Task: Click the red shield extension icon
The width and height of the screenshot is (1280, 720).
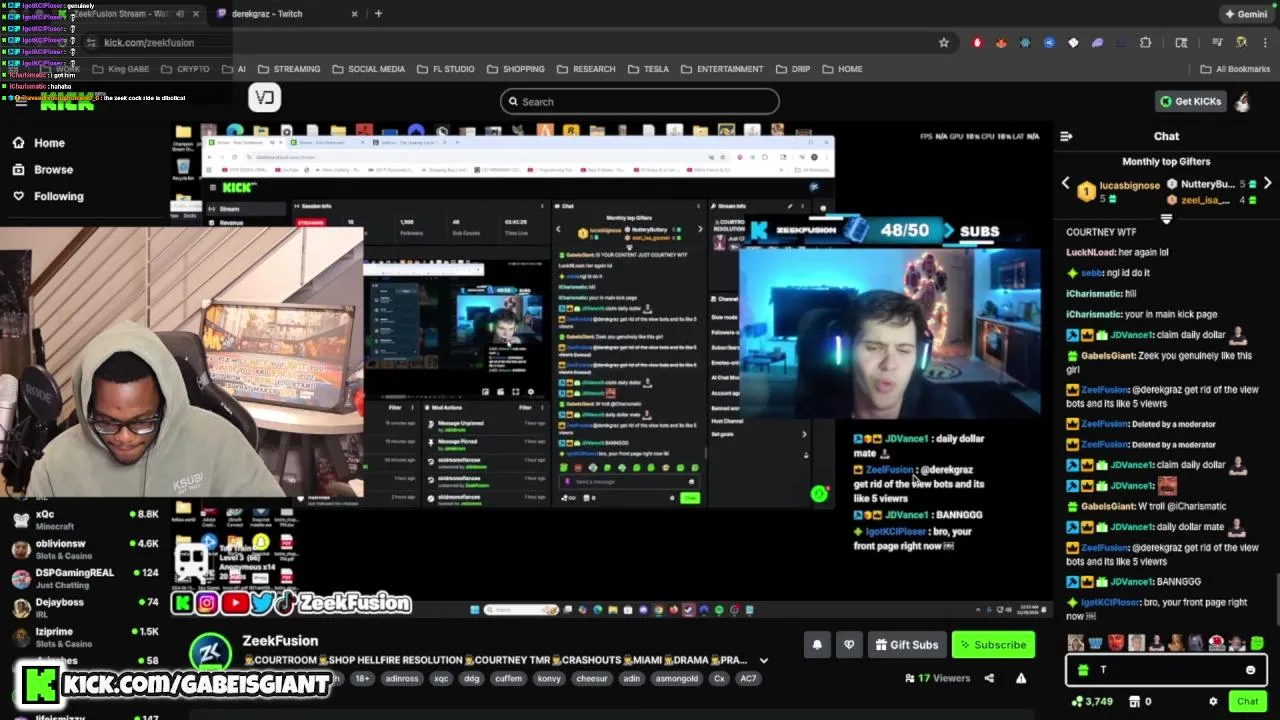Action: 977,43
